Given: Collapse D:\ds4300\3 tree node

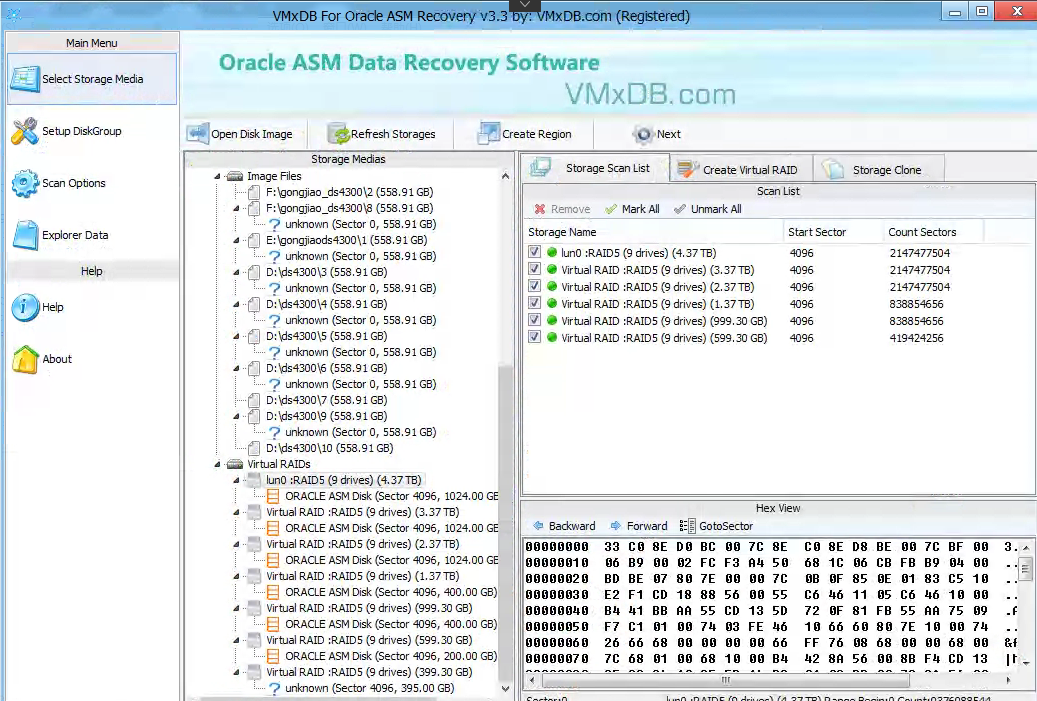Looking at the screenshot, I should pos(236,272).
